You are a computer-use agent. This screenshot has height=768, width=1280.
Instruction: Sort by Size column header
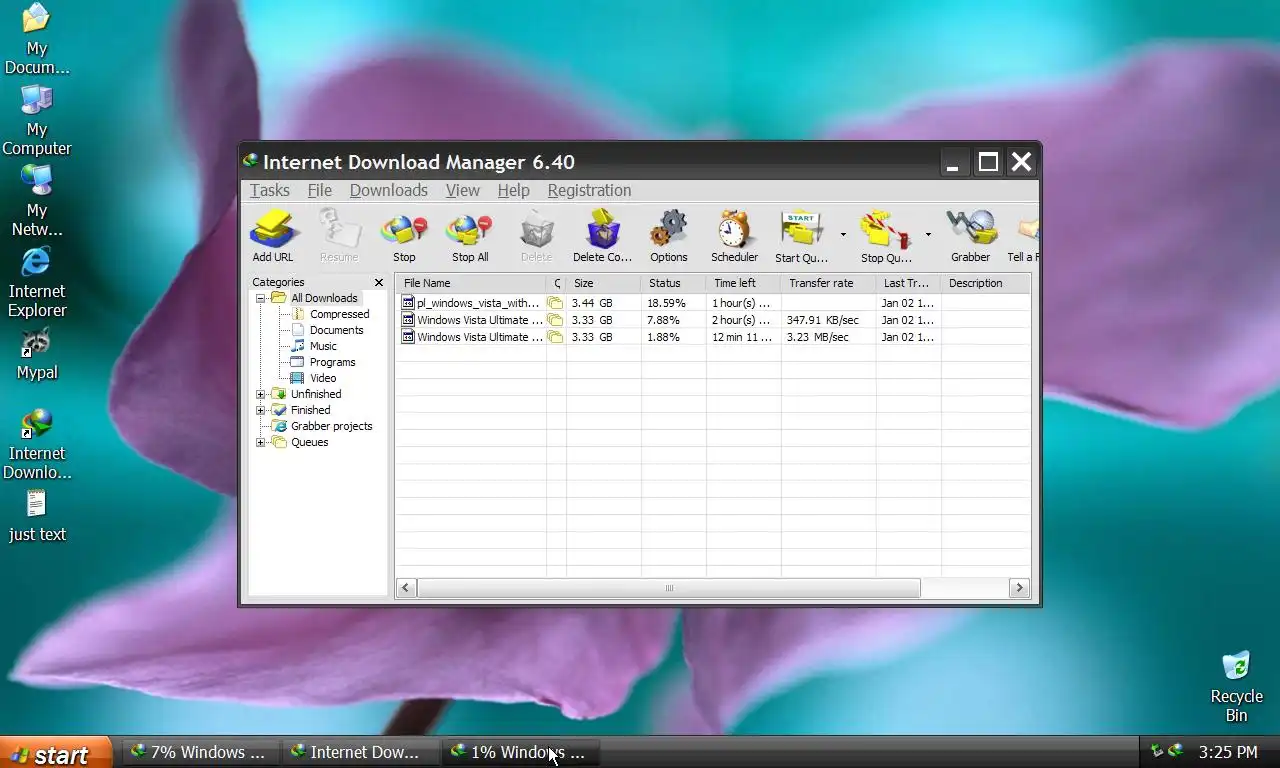pos(604,283)
